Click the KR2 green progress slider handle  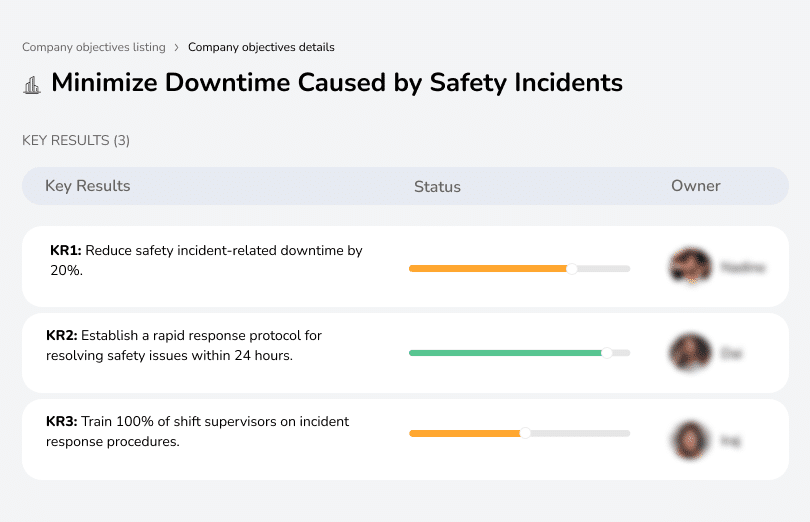pos(607,353)
